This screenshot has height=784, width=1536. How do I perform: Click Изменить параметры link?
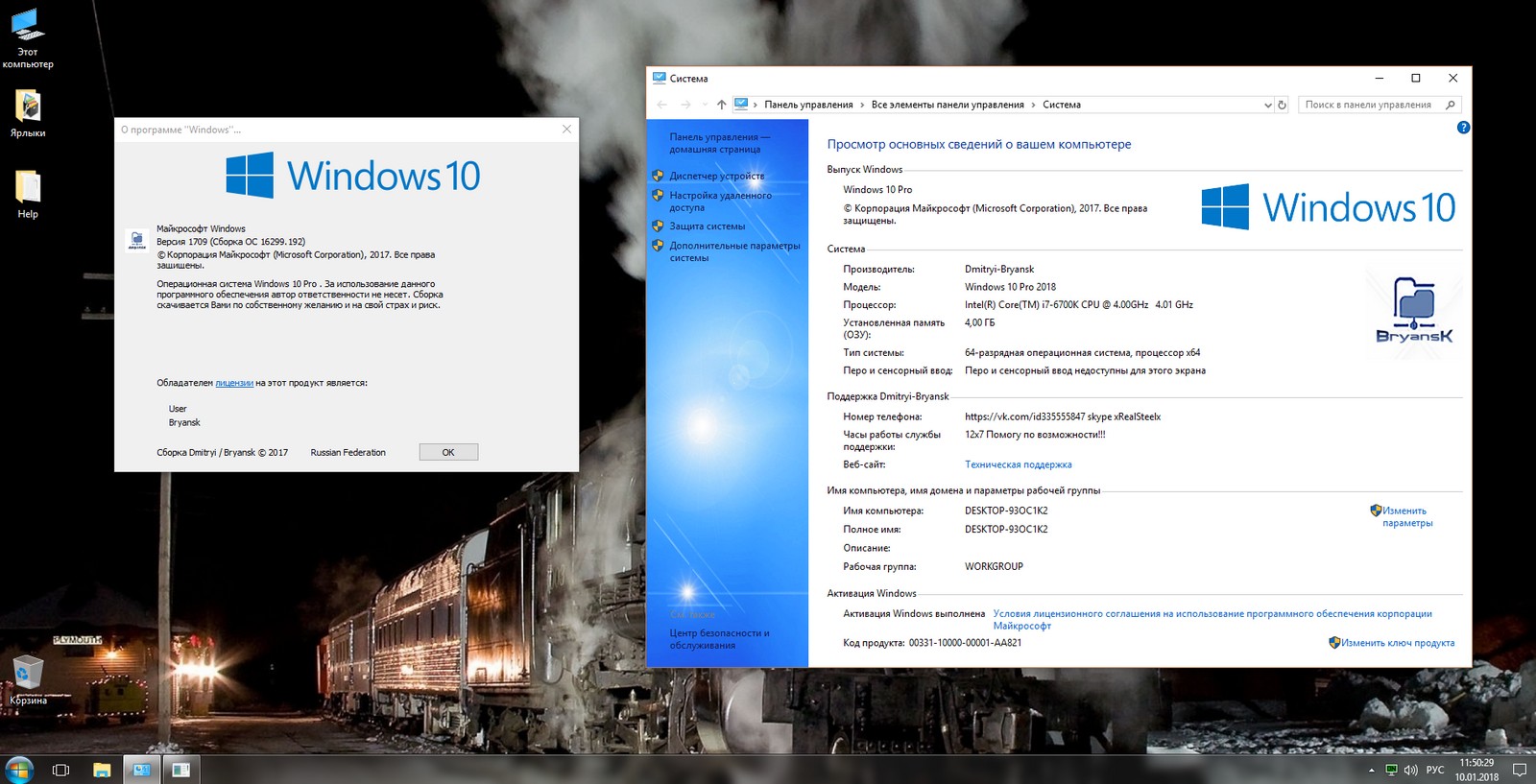[1407, 517]
